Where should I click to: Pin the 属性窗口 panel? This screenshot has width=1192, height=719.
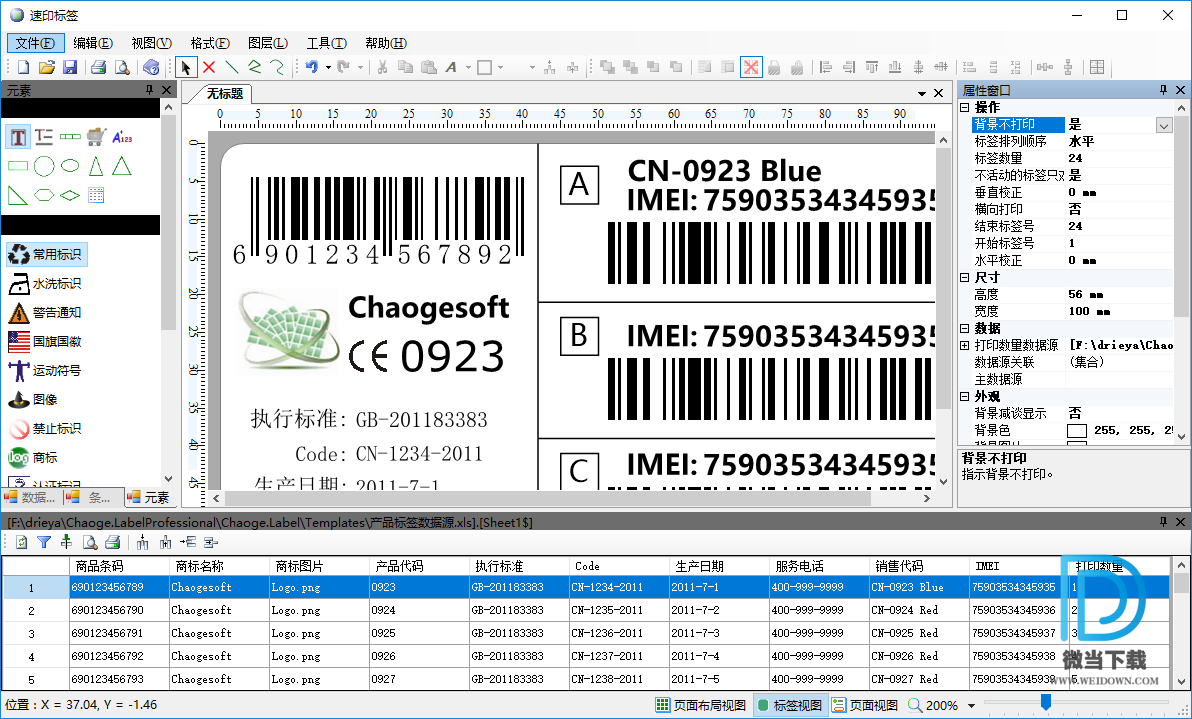(x=1163, y=90)
